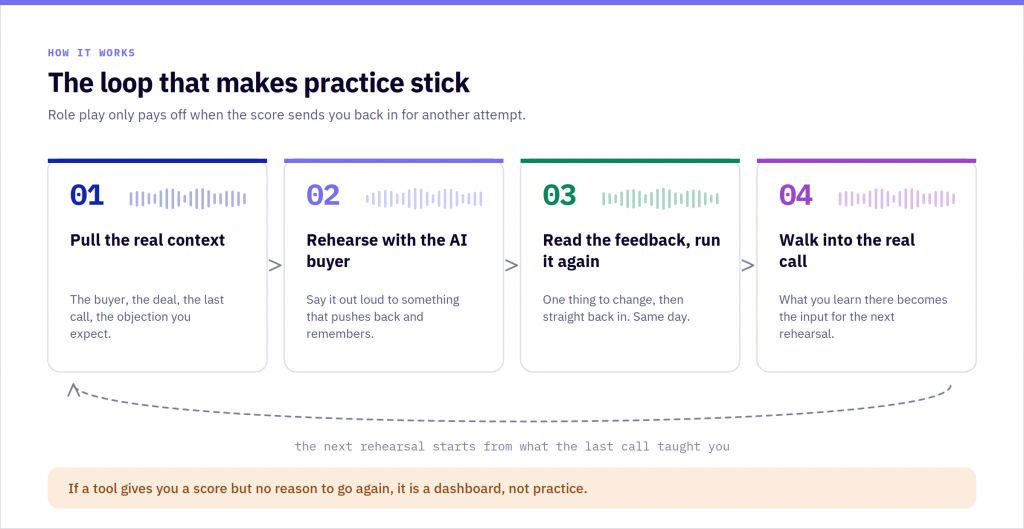Select the purple 04 step number

tap(796, 196)
